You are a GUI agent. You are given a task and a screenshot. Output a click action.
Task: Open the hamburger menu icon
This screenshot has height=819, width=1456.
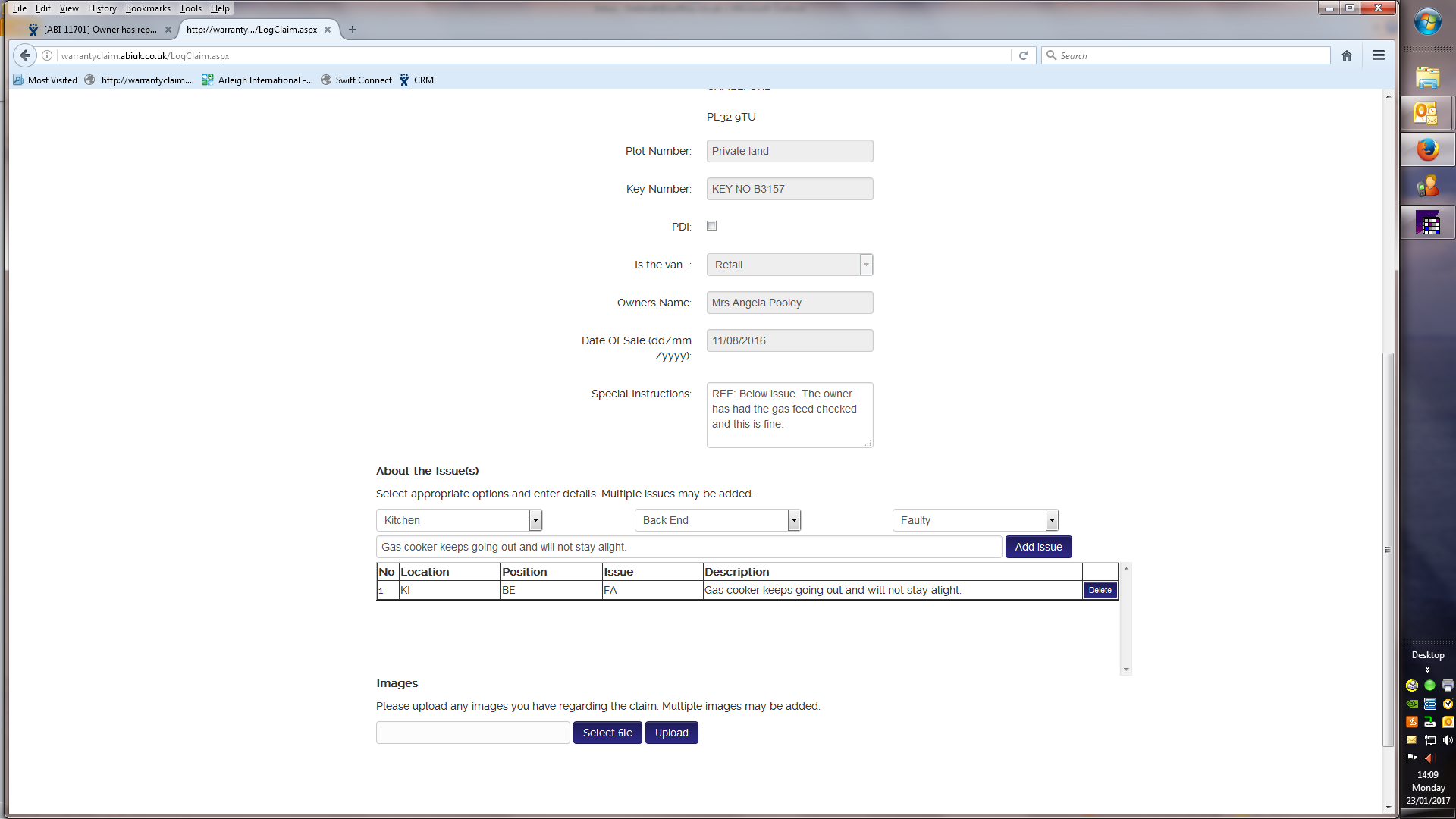[x=1379, y=55]
